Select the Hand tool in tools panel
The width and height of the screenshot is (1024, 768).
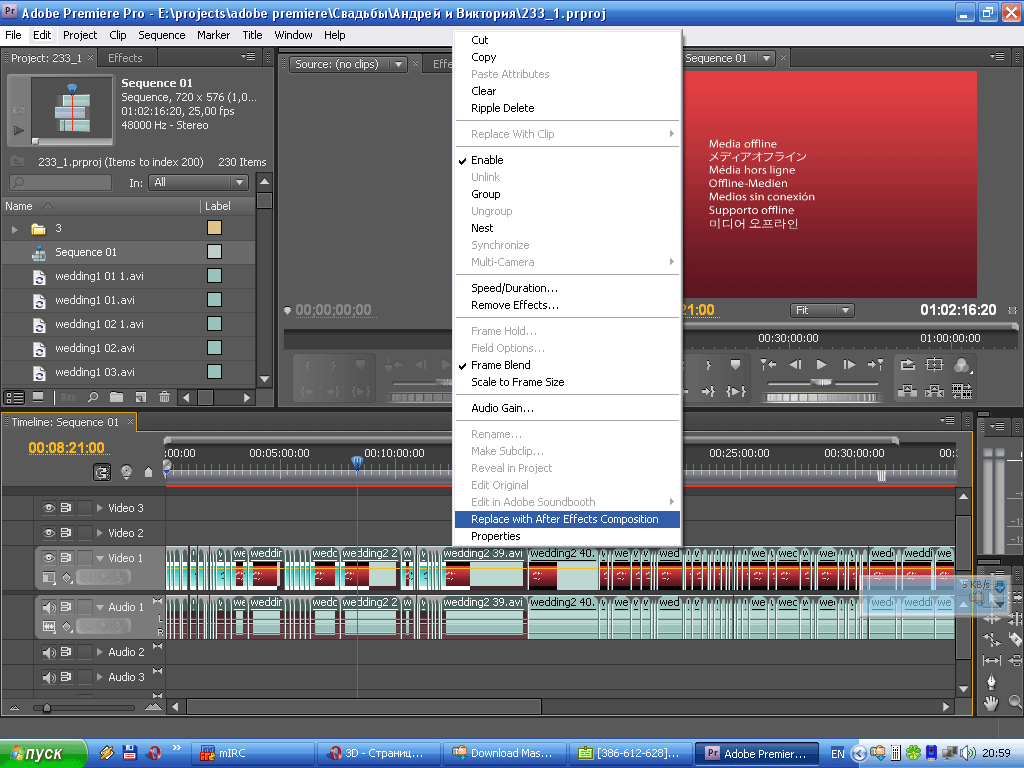tap(991, 703)
